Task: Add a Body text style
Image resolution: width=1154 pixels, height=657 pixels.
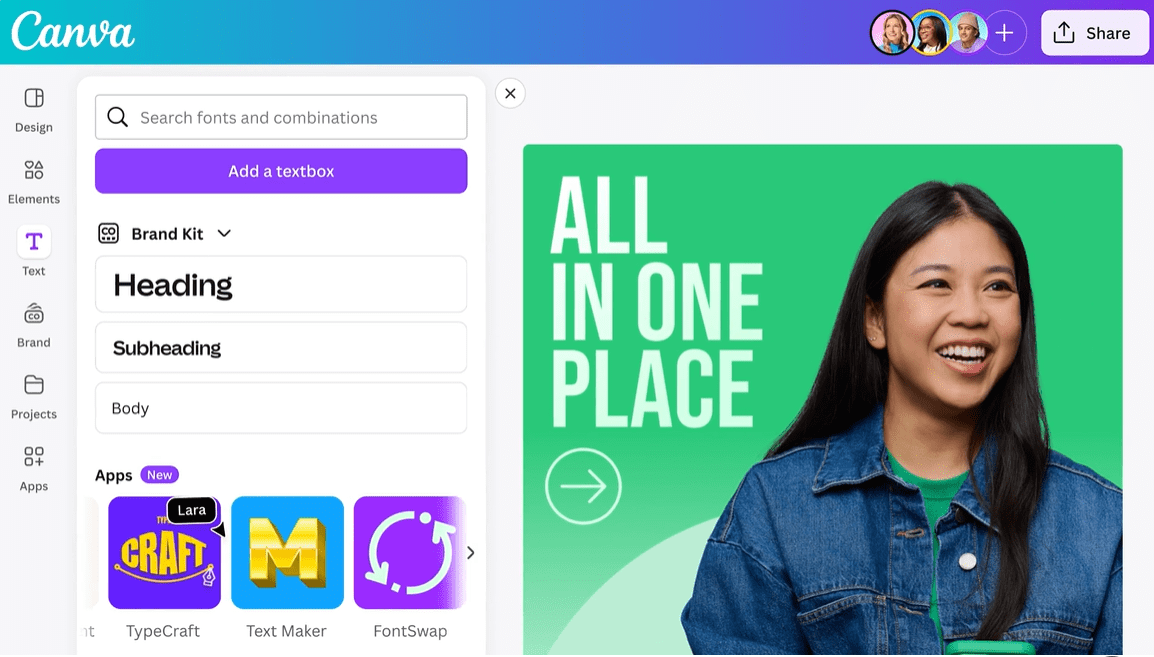Action: [281, 408]
